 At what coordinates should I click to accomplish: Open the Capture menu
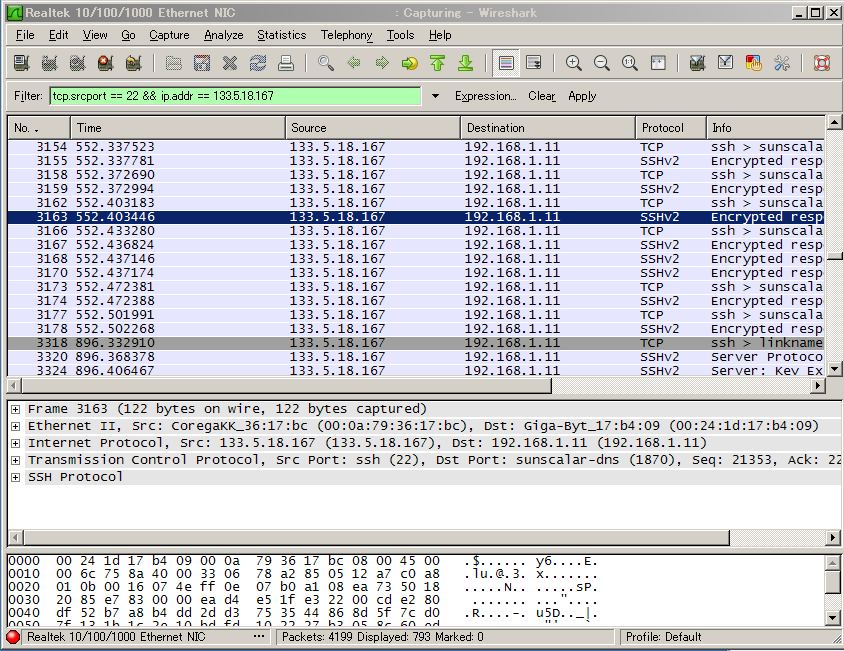coord(169,35)
